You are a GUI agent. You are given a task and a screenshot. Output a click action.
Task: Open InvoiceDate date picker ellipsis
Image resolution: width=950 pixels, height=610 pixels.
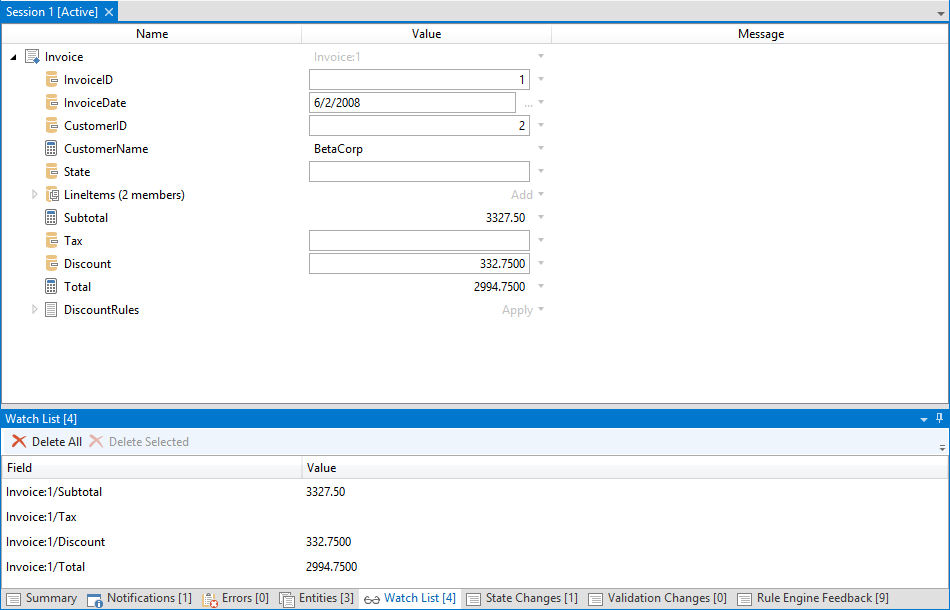[x=527, y=103]
